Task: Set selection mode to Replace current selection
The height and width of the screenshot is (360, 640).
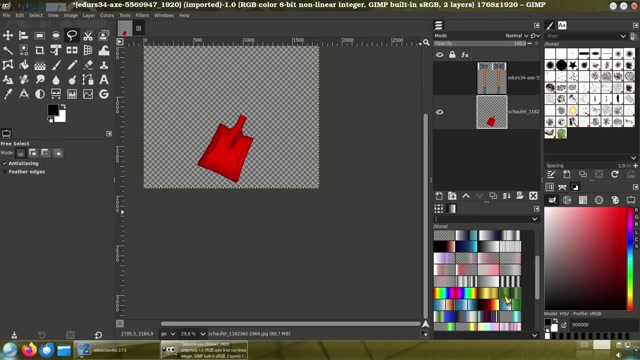Action: pos(20,153)
